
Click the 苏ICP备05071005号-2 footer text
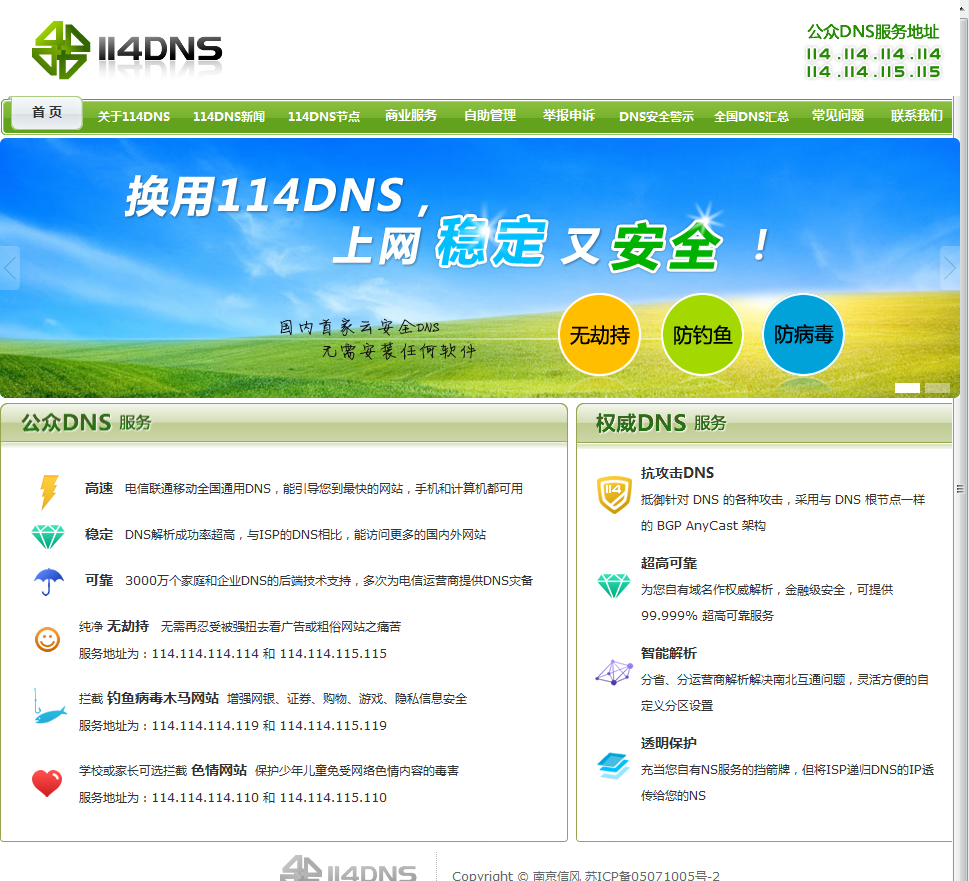click(x=652, y=875)
